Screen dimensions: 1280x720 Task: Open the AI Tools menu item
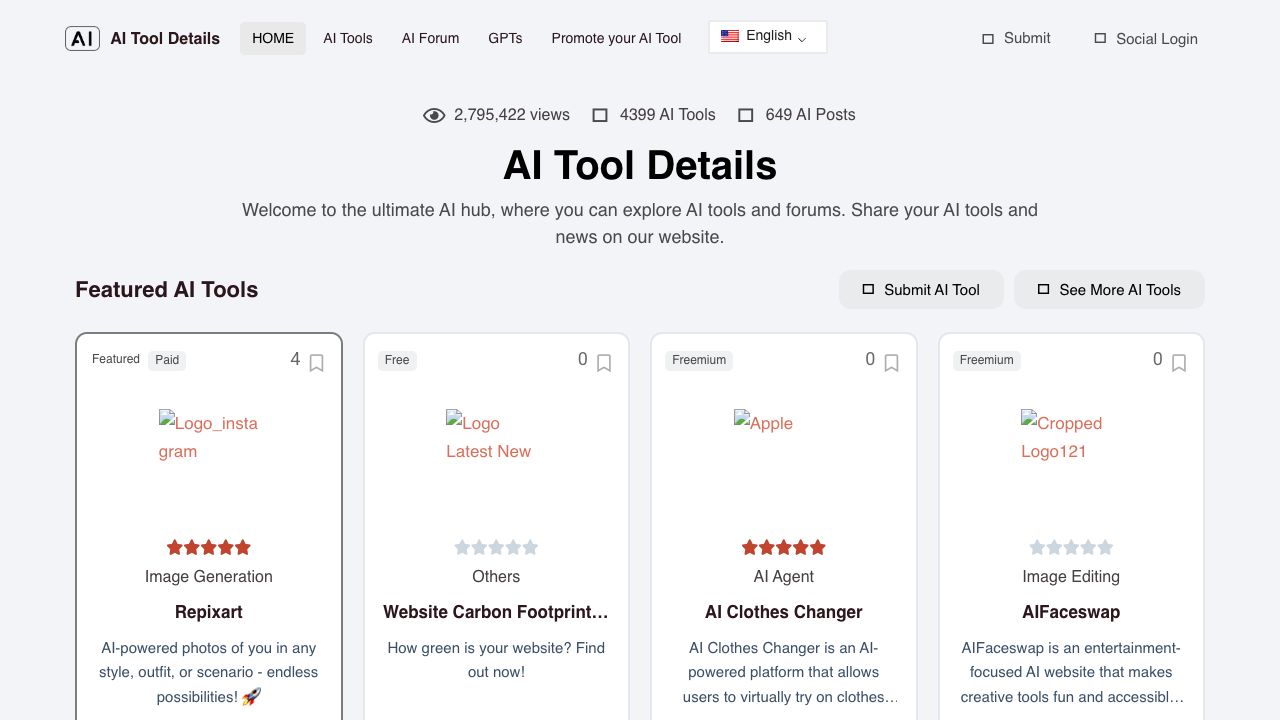click(348, 38)
